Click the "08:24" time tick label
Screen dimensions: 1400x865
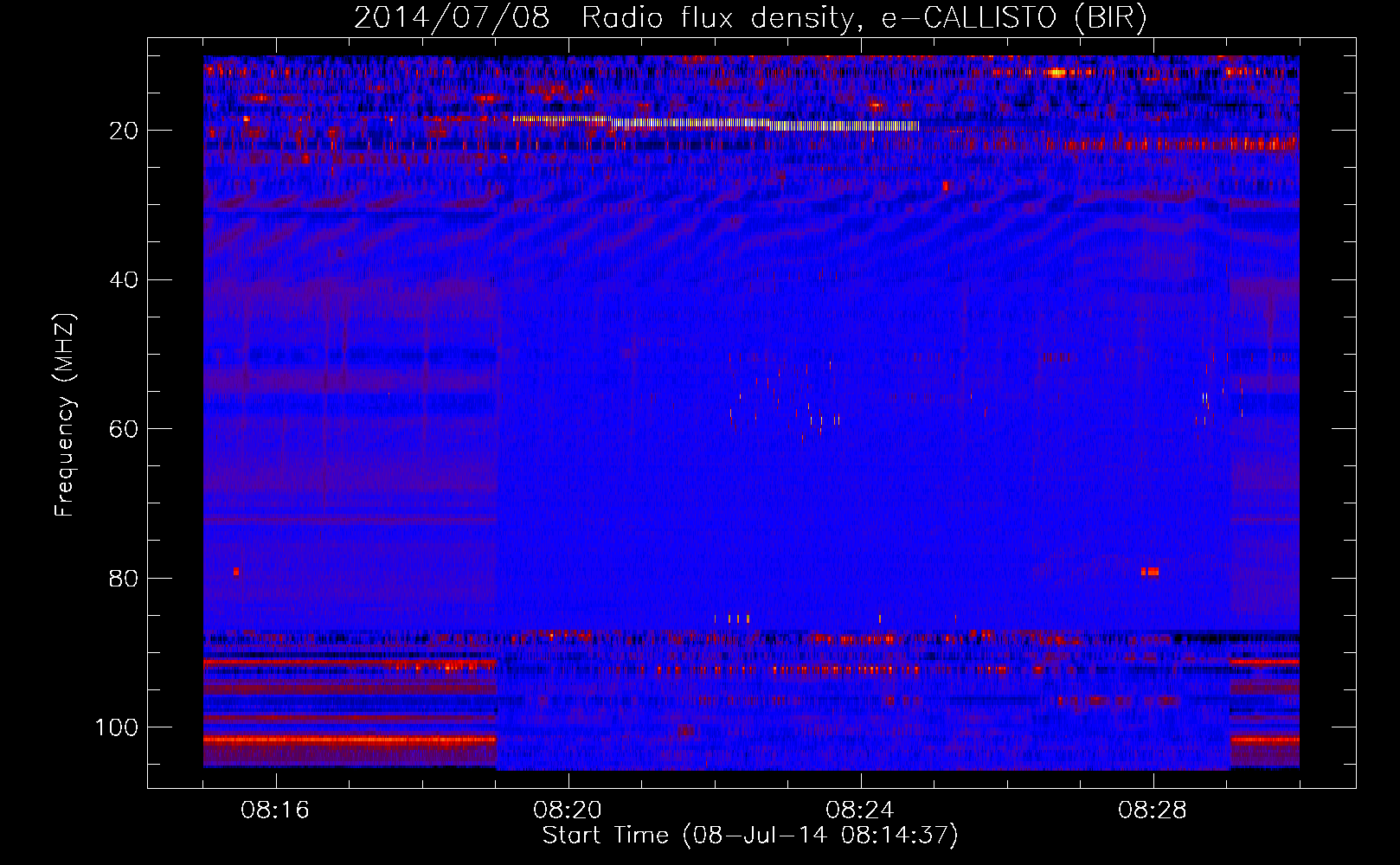860,811
